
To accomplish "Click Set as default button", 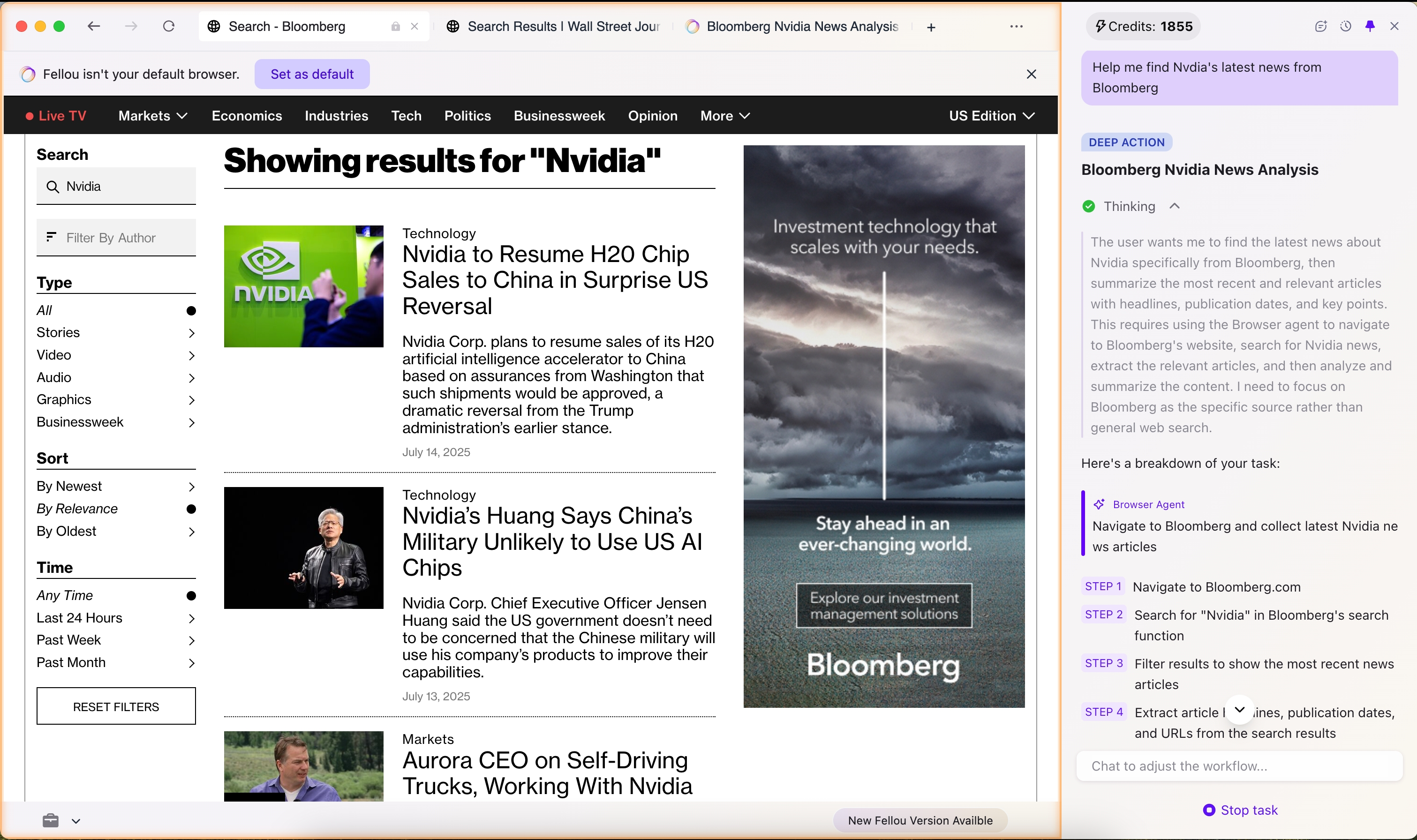I will [312, 74].
